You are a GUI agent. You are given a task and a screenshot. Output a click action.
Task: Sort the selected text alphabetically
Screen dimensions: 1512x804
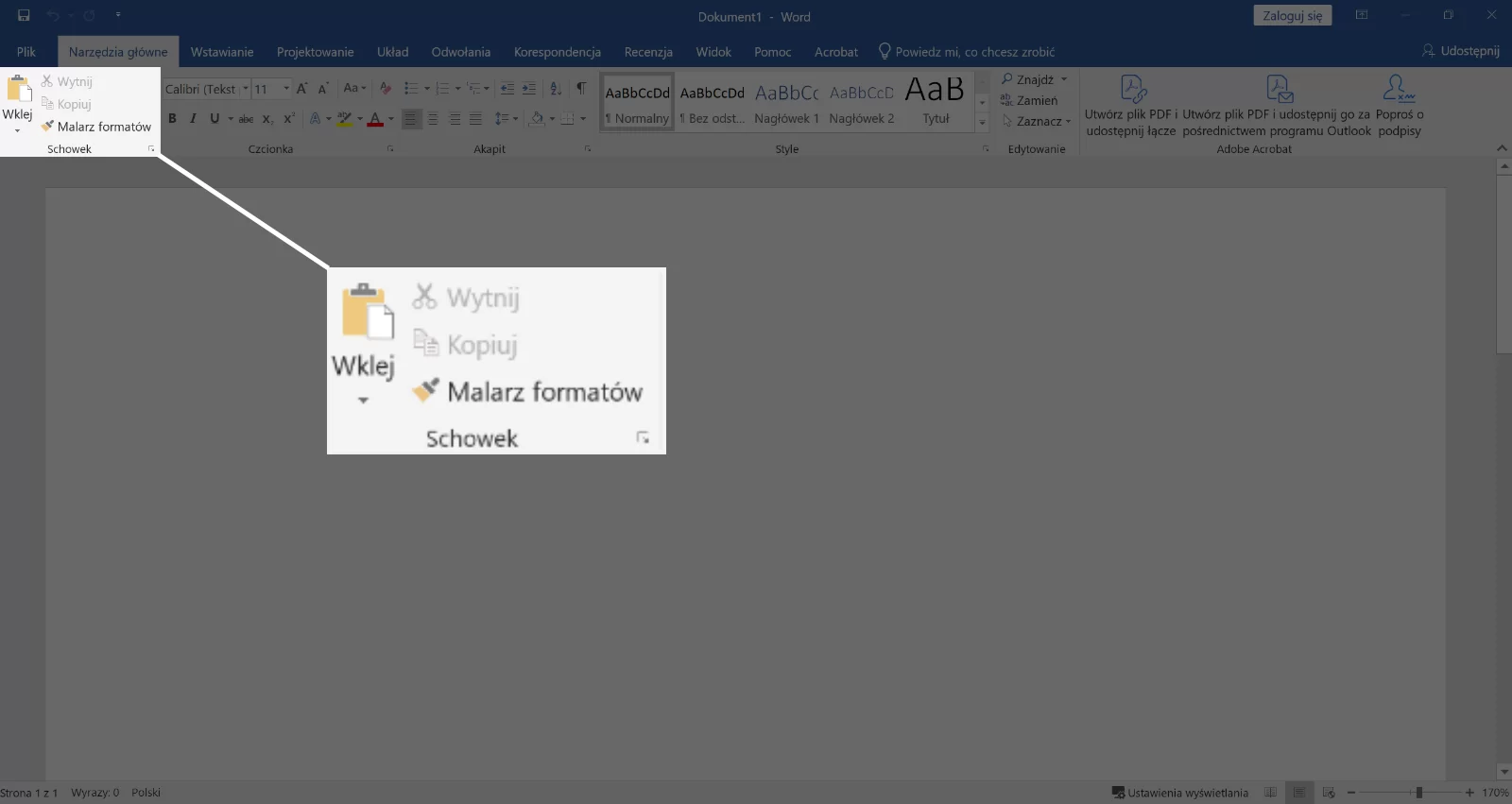tap(556, 89)
